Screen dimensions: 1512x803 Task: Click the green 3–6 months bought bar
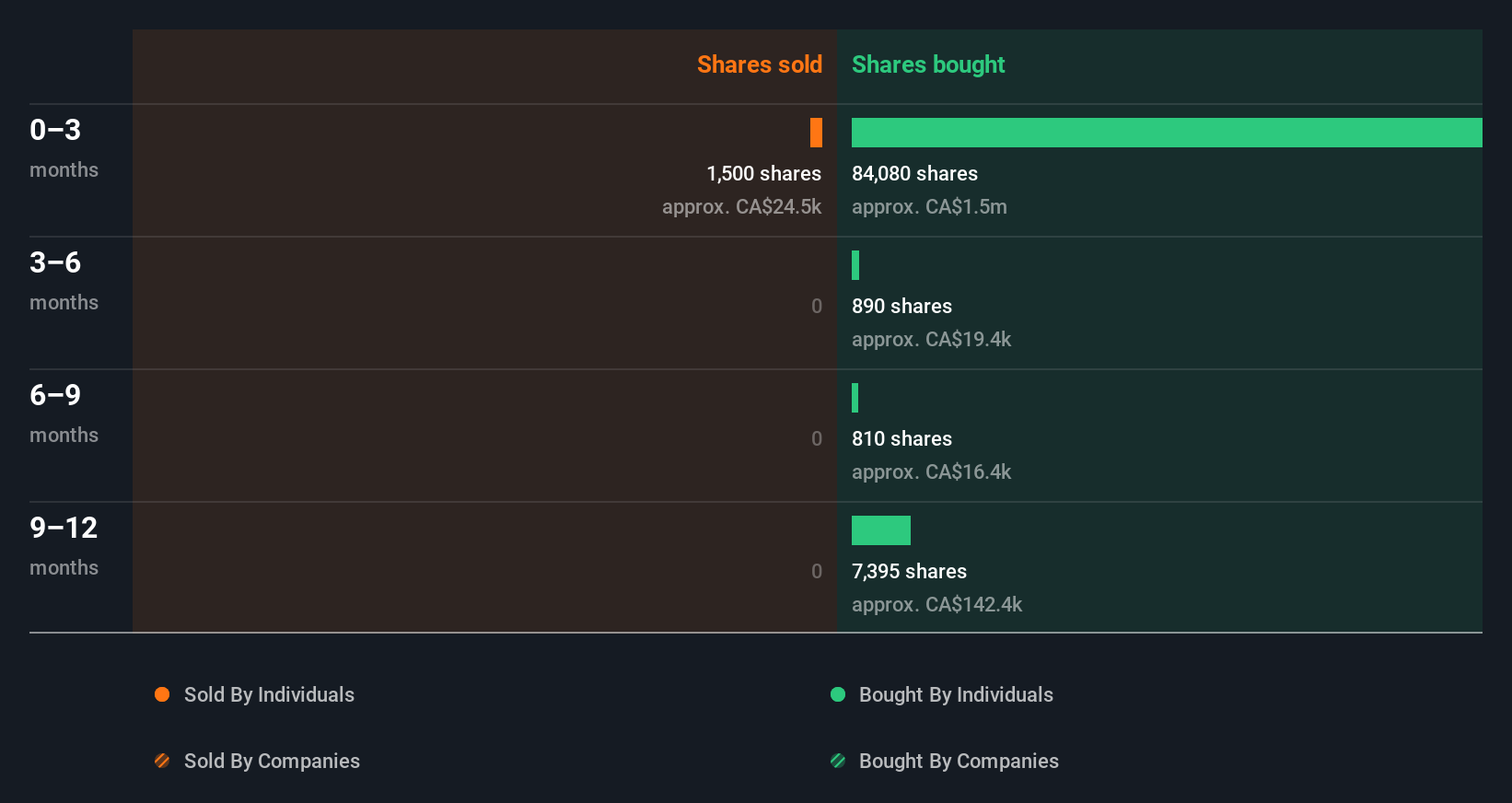[x=855, y=265]
